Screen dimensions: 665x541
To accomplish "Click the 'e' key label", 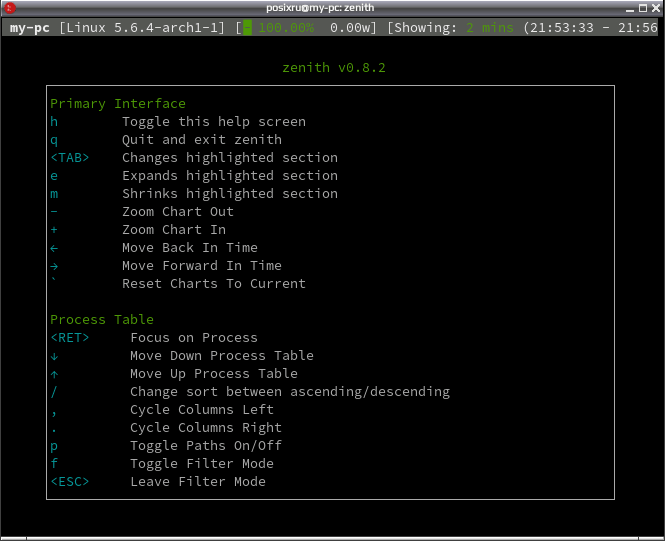I will [54, 176].
